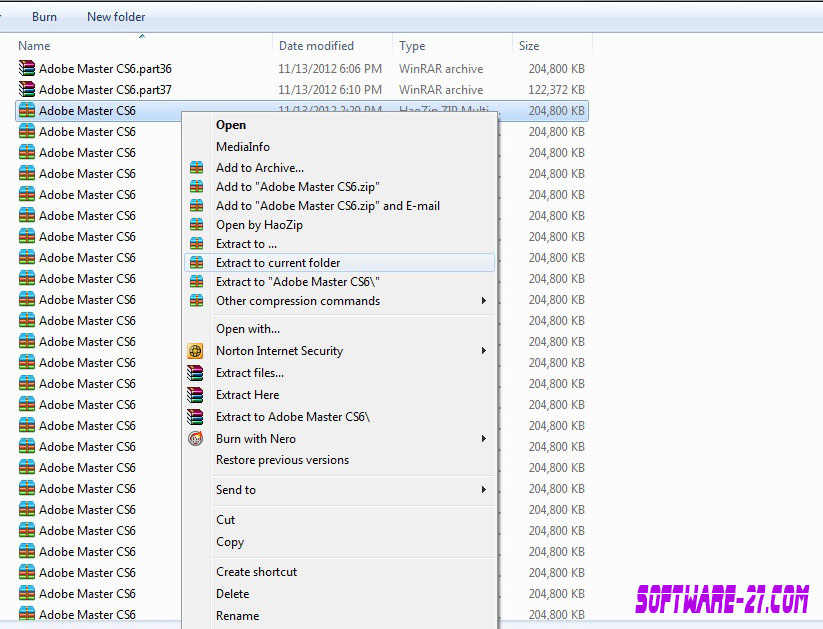Viewport: 823px width, 629px height.
Task: Click the WinRAR books icon beside Extract files...
Action: [195, 373]
